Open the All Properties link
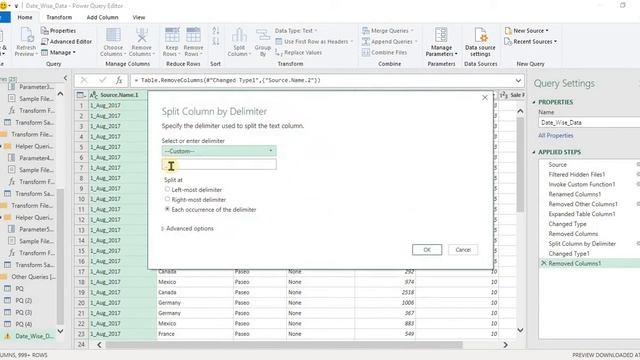Viewport: 640px width, 360px height. point(556,136)
